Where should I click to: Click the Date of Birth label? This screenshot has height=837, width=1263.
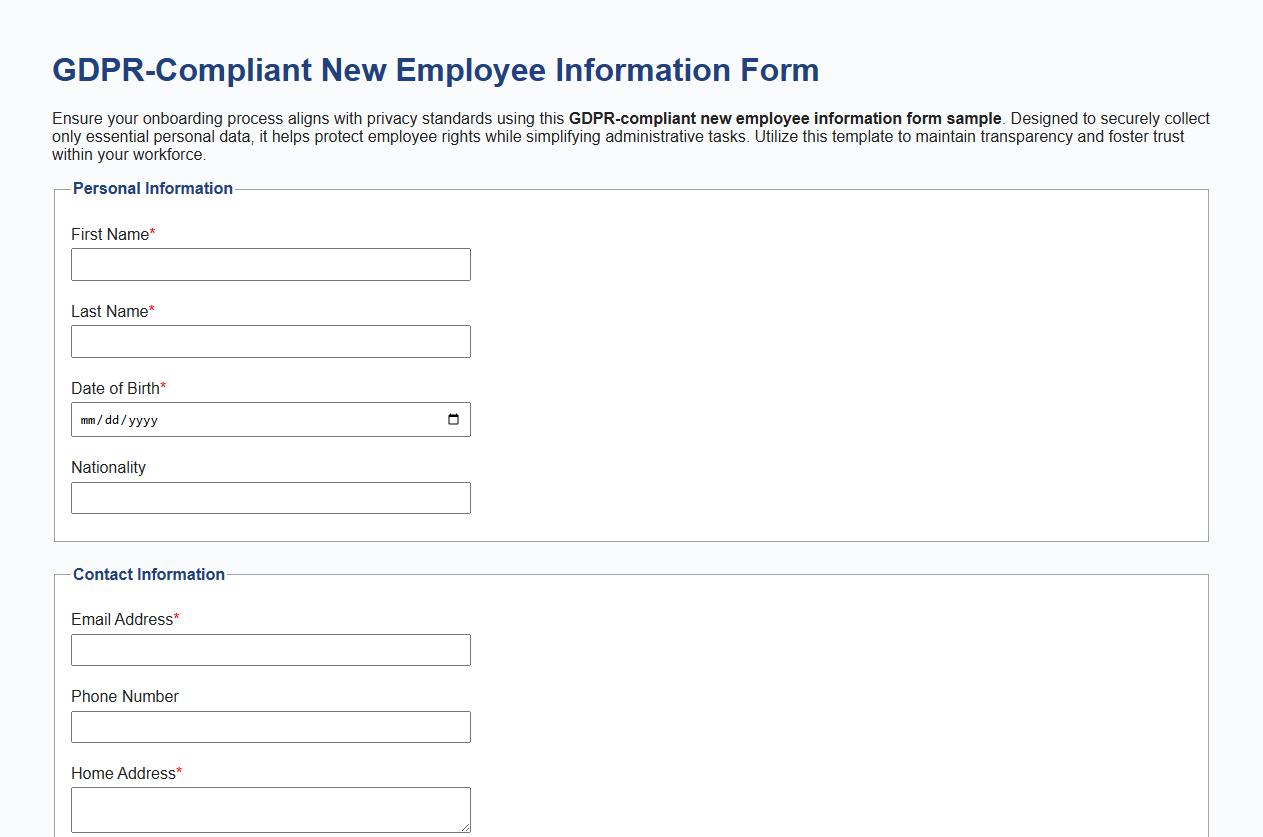pos(113,388)
